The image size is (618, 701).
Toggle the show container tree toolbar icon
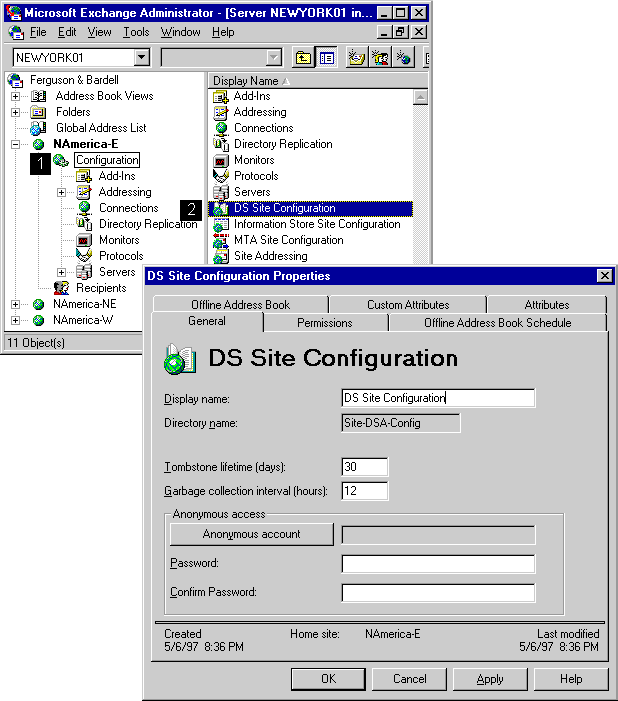pos(326,58)
